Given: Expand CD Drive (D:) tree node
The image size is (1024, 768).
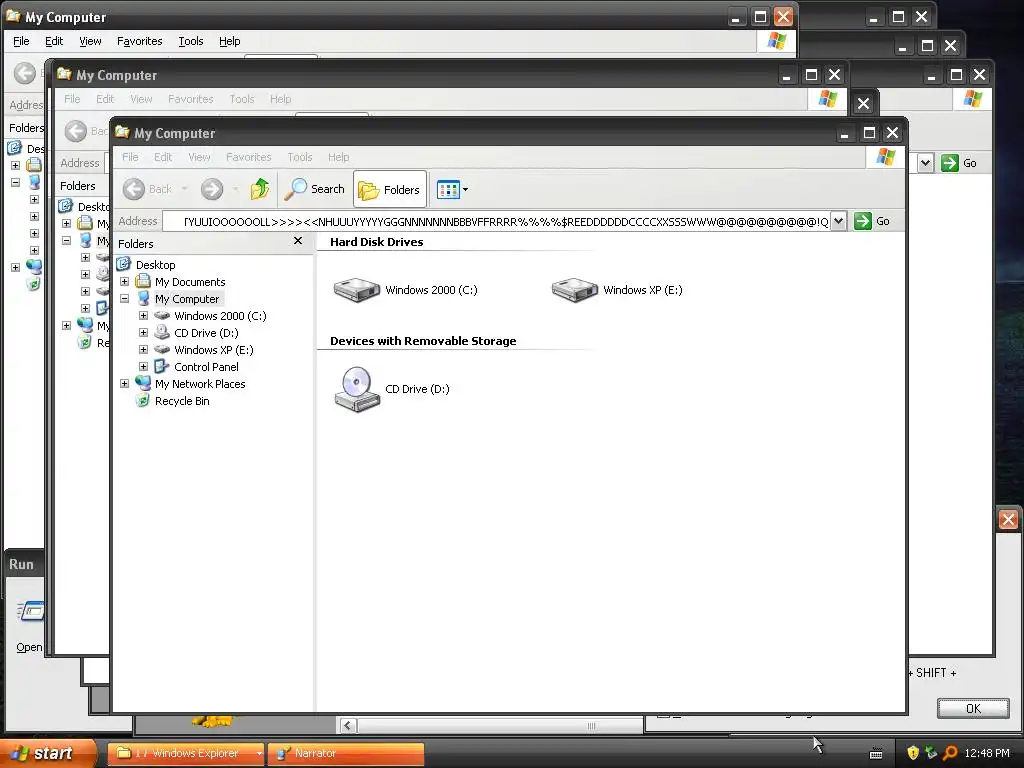Looking at the screenshot, I should (x=144, y=332).
